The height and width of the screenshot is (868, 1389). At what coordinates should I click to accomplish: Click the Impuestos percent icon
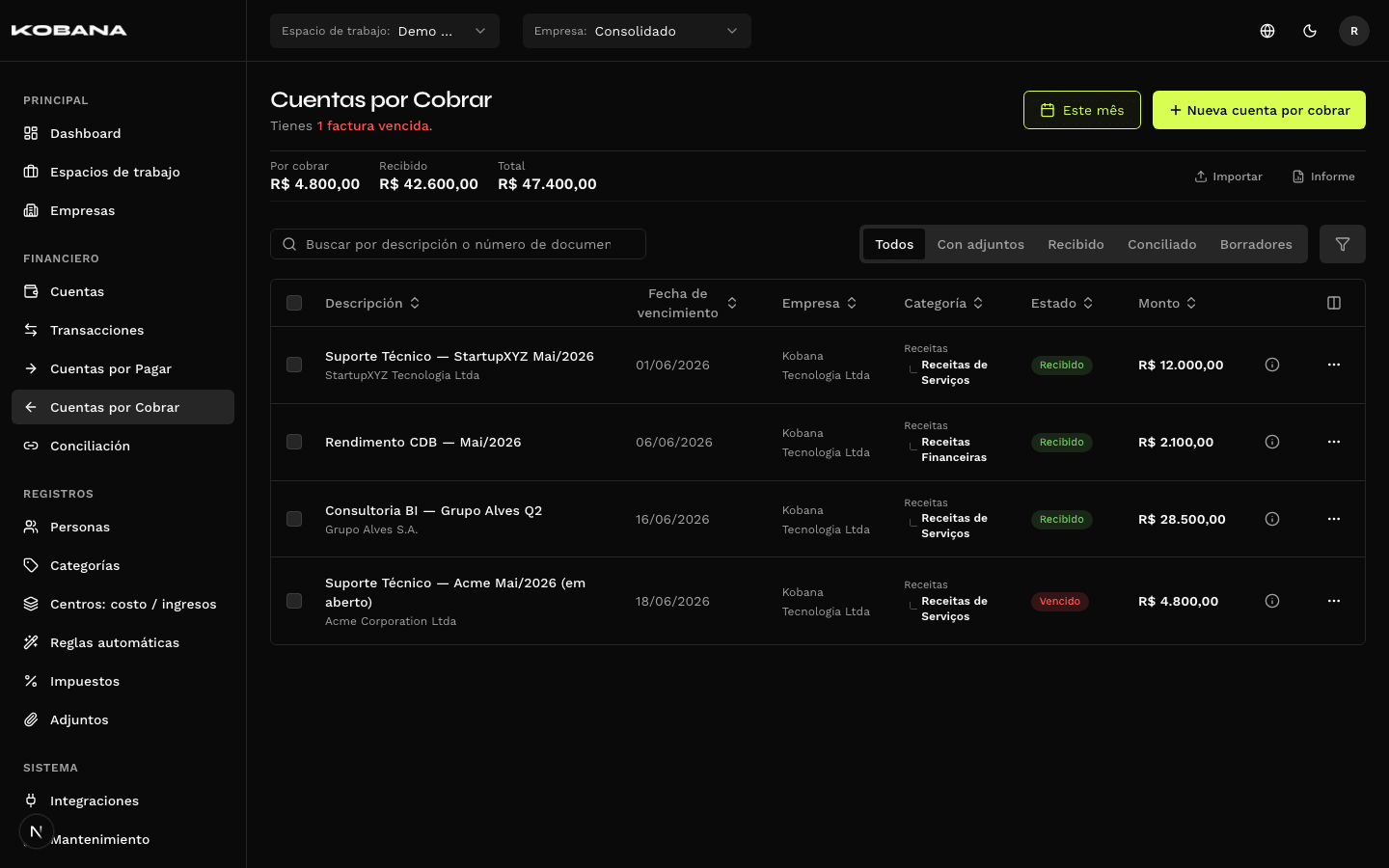(x=31, y=681)
